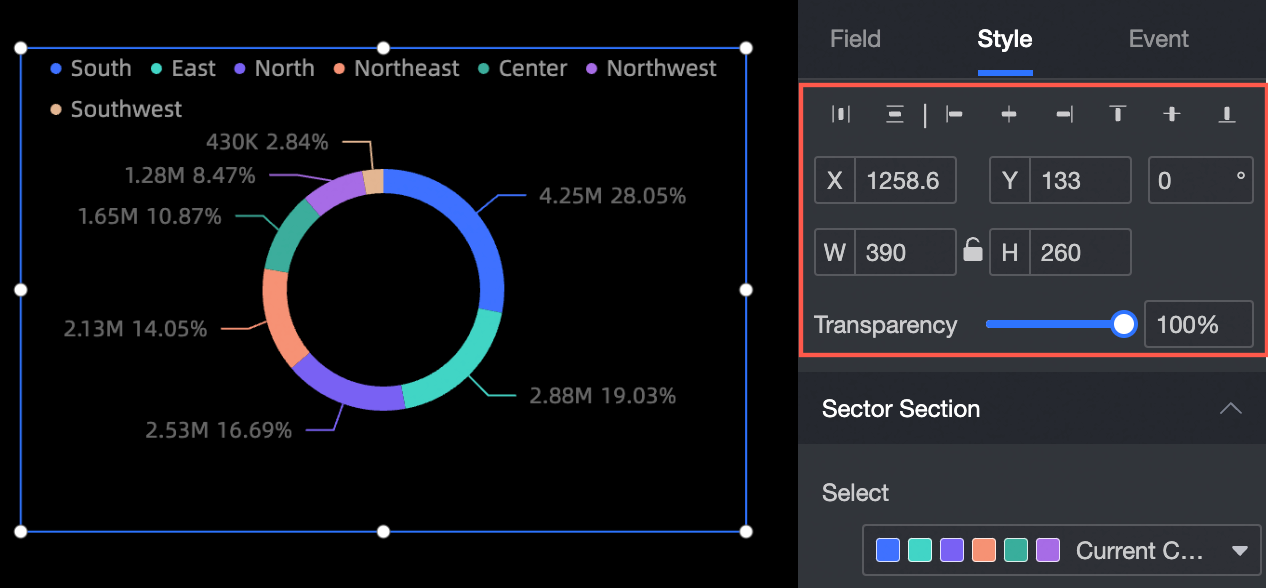
Task: Click the '2.13M 14.05%' data label
Action: pyautogui.click(x=135, y=328)
